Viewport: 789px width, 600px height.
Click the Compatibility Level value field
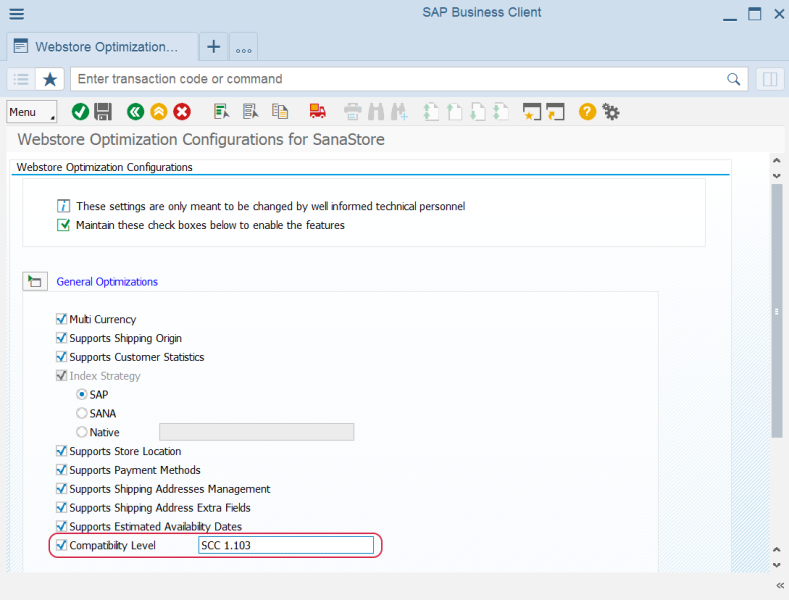tap(286, 545)
